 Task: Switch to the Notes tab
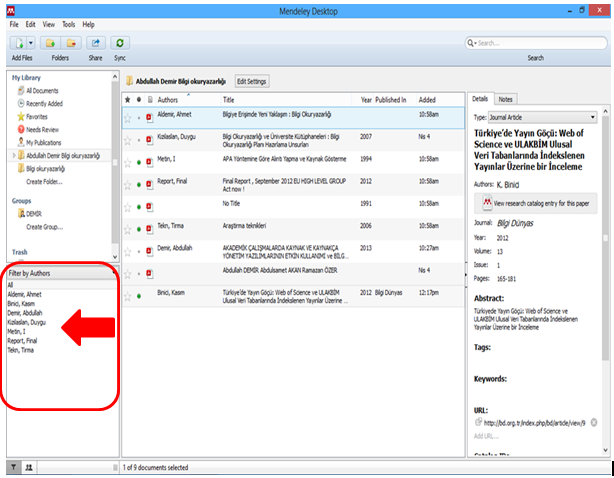click(506, 99)
